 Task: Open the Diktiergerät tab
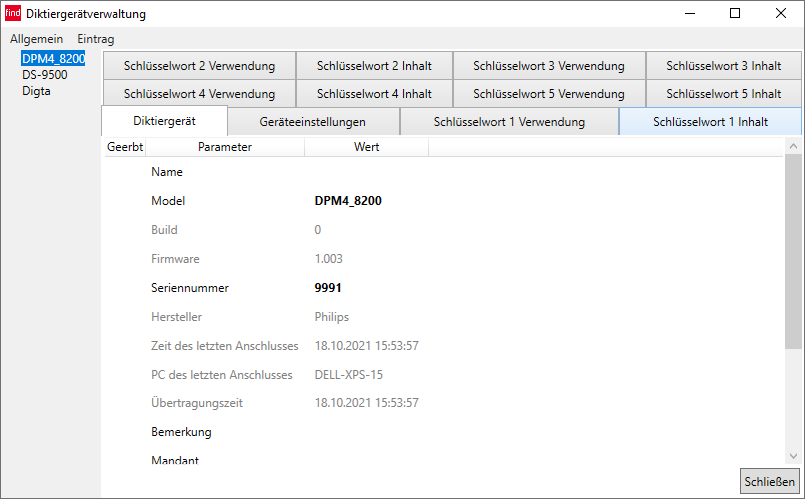[x=164, y=121]
